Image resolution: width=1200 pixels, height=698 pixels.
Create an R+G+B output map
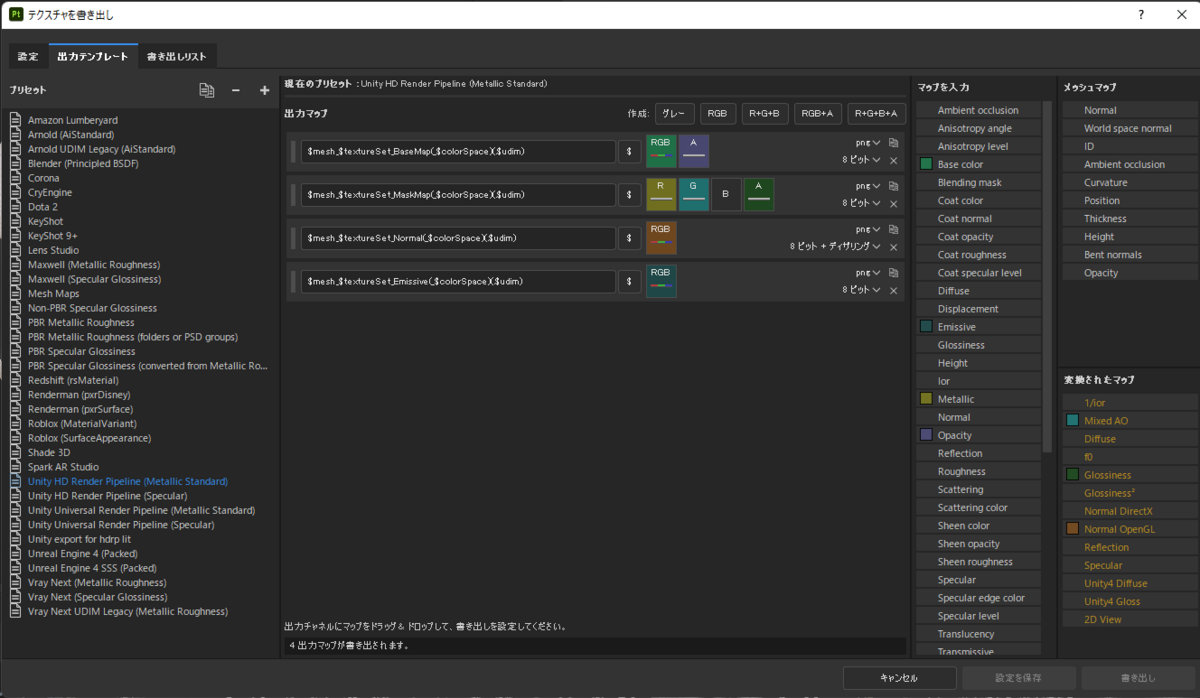click(765, 114)
